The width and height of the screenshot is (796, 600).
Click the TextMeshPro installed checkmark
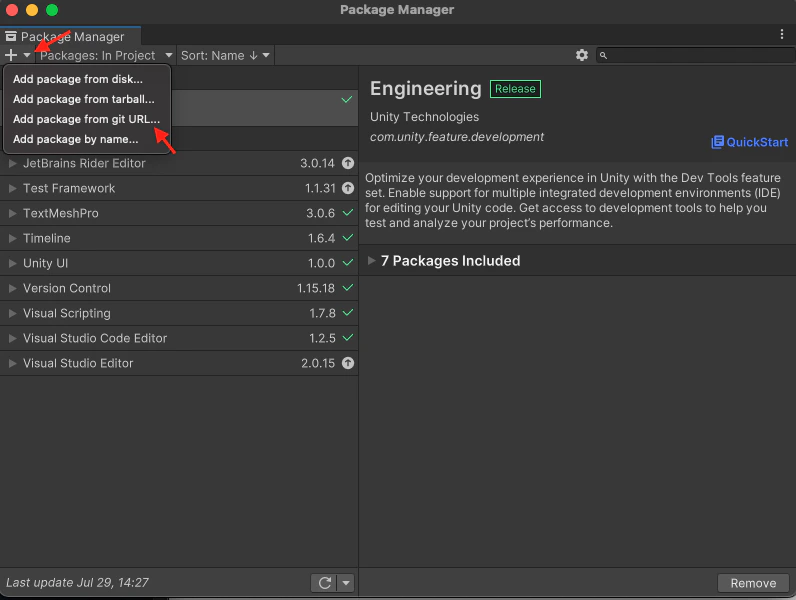tap(348, 213)
